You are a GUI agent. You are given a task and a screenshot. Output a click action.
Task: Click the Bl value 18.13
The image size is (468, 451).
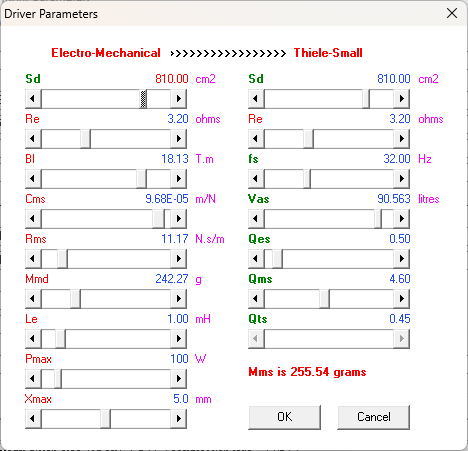click(175, 159)
